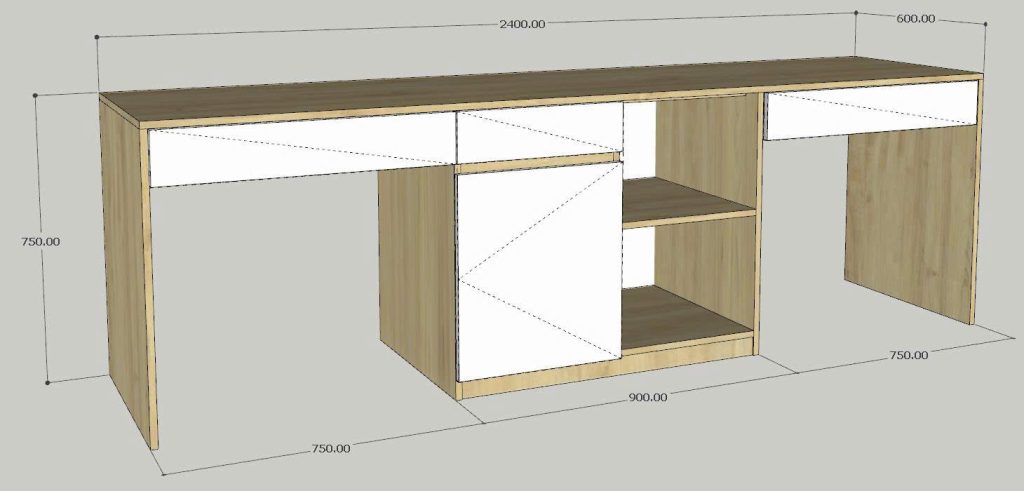Select the 600.00 depth dimension label
The width and height of the screenshot is (1024, 491).
(x=914, y=18)
